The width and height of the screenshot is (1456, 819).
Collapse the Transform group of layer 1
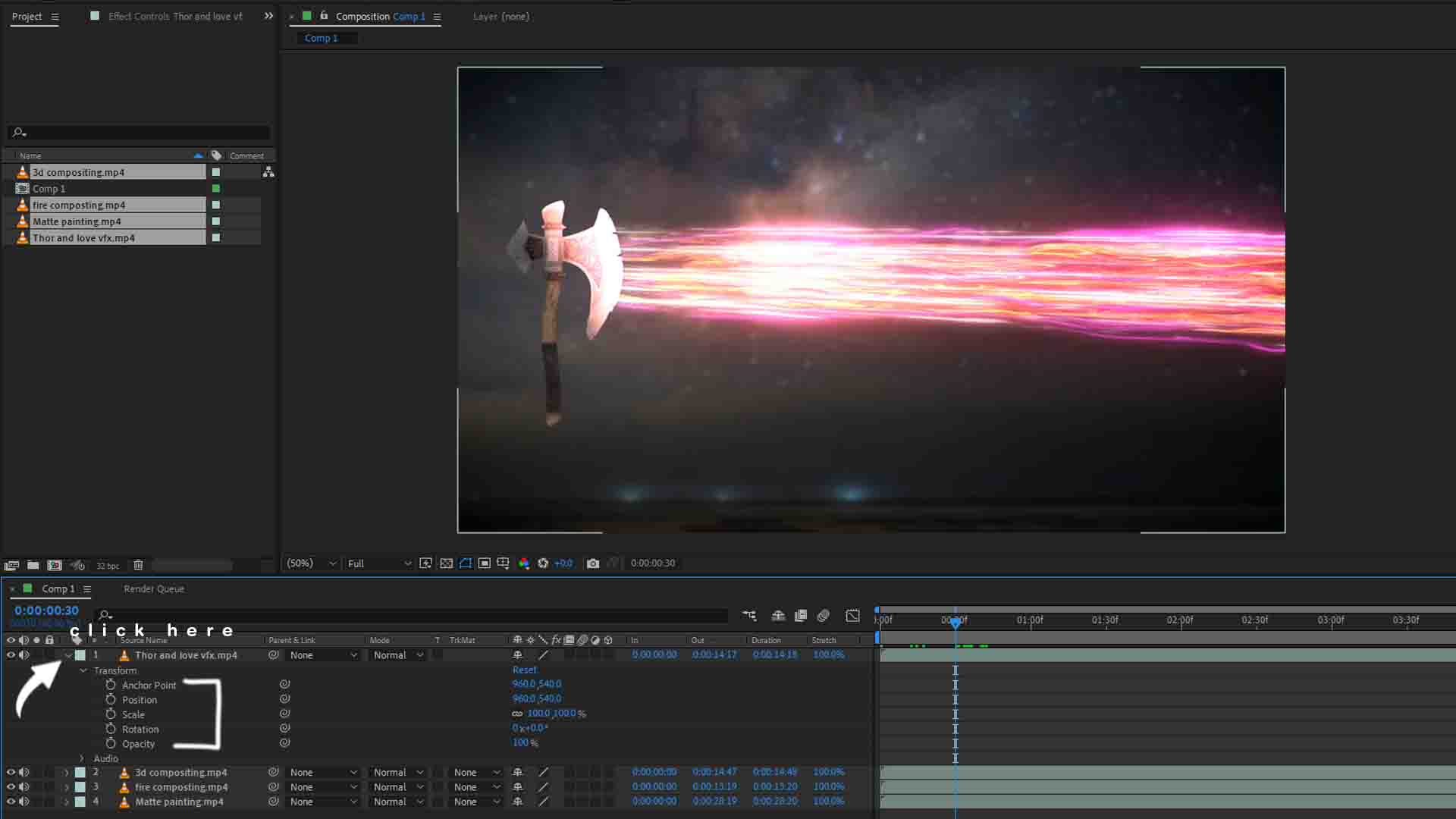83,670
